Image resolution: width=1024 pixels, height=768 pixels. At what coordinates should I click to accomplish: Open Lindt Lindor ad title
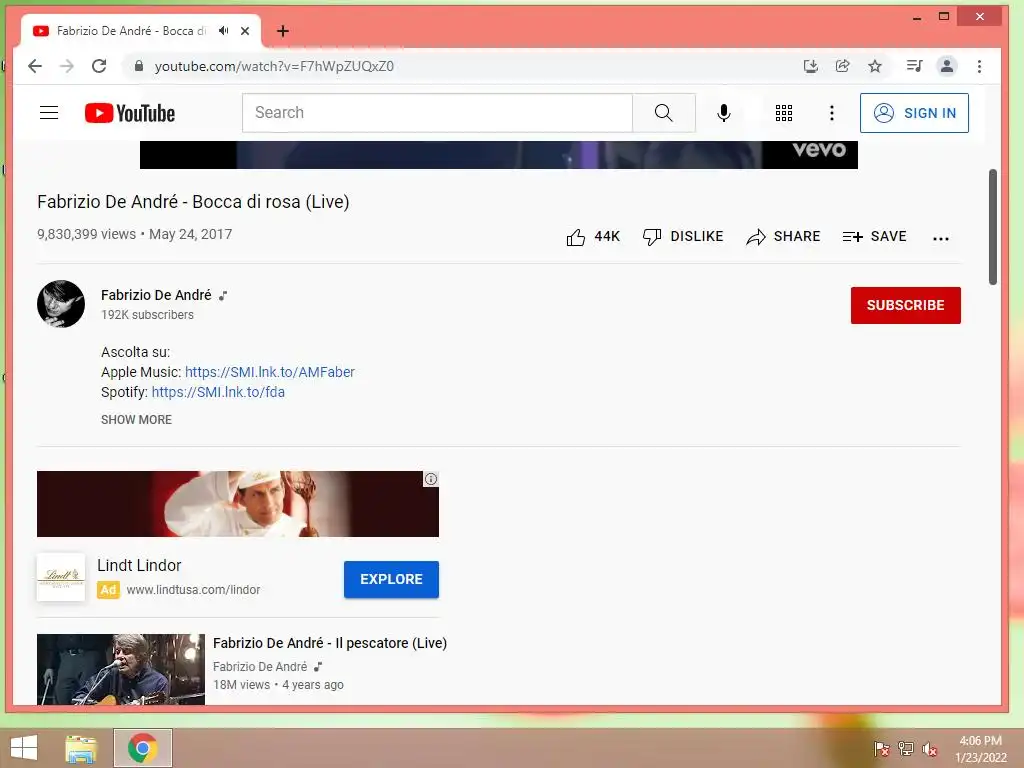[139, 566]
